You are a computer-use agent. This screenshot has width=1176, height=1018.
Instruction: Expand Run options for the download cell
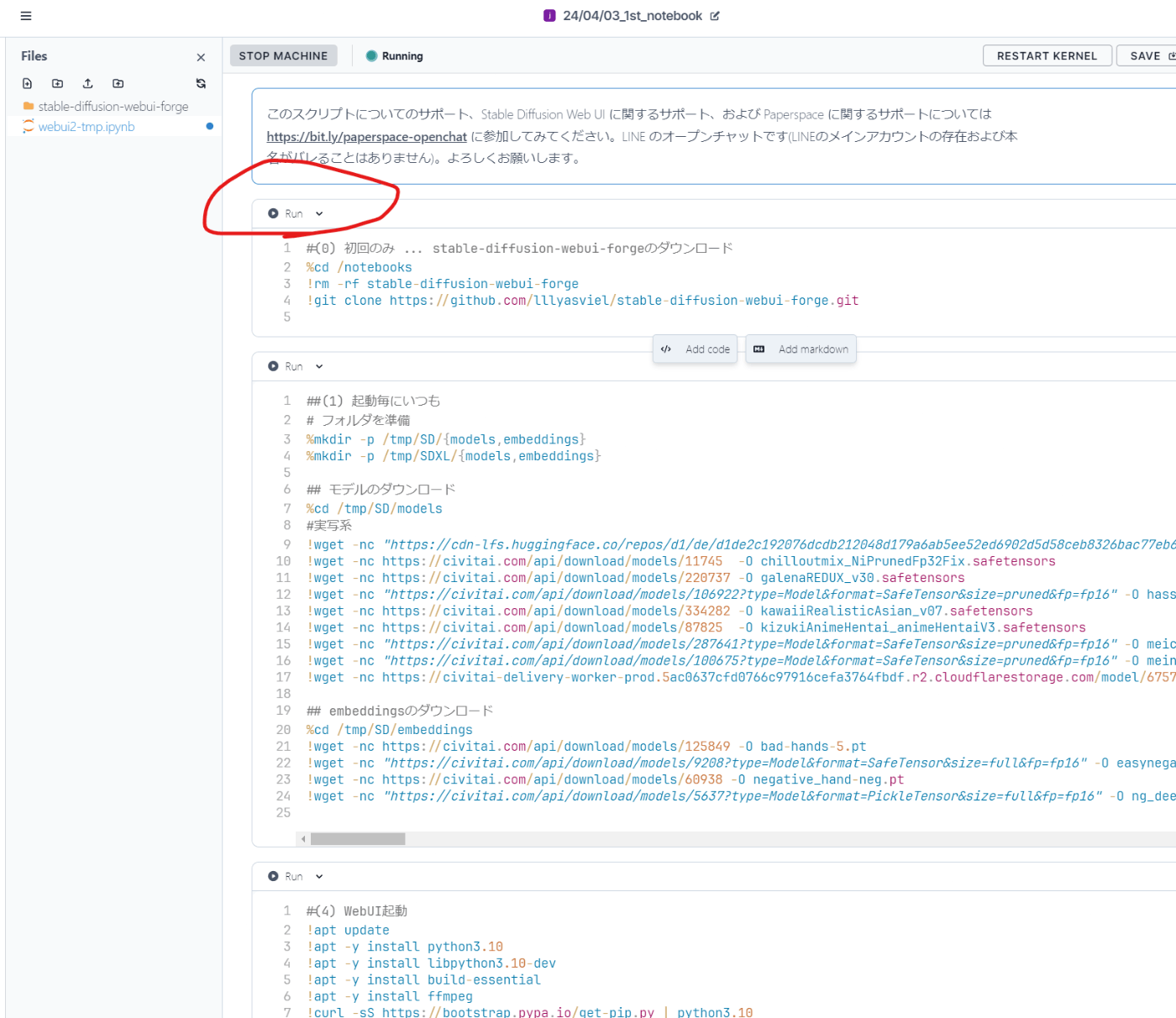click(319, 213)
